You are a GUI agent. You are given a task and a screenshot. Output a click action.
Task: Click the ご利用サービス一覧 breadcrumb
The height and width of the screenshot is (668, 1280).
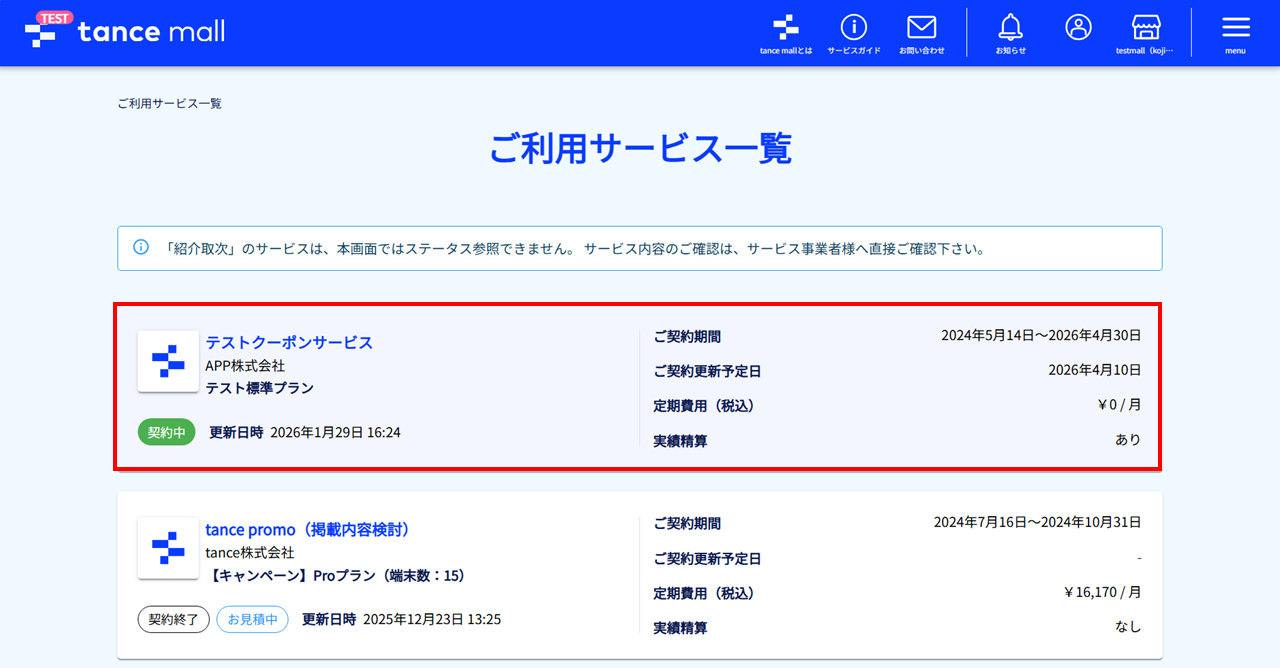[x=169, y=103]
